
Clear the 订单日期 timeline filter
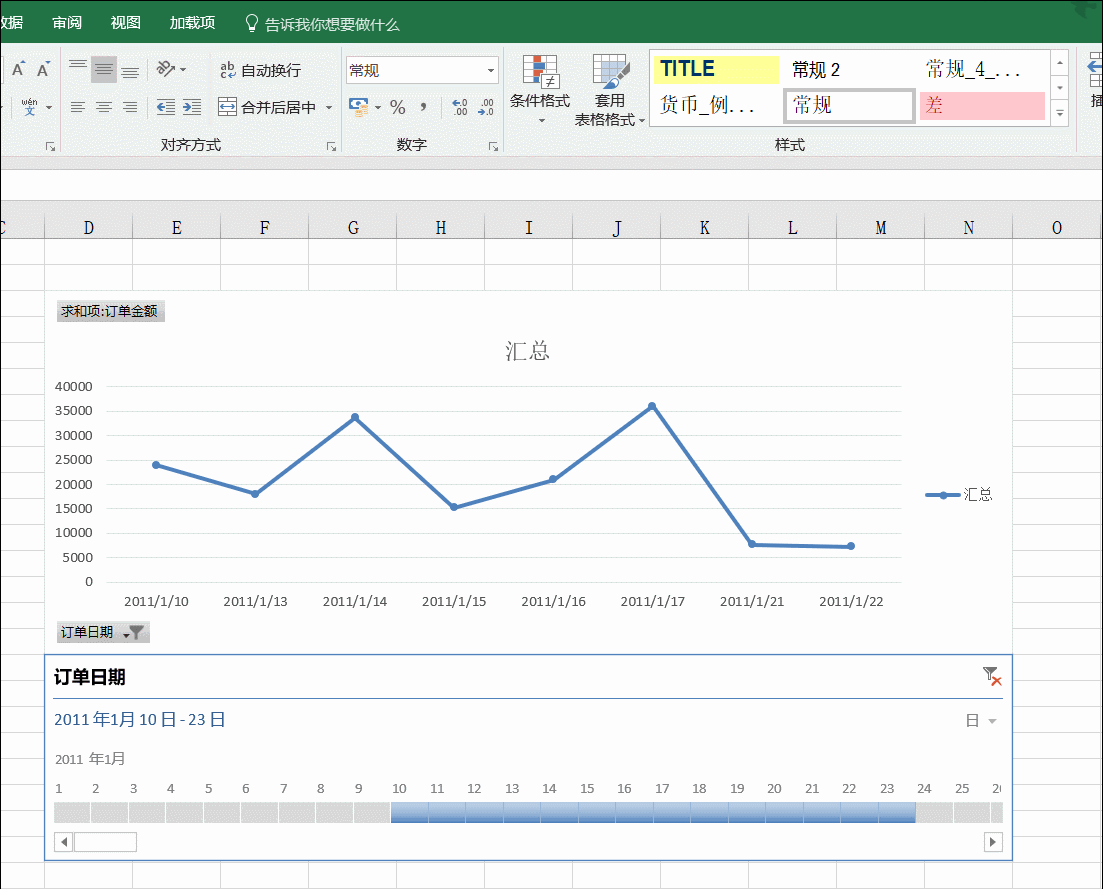(x=991, y=677)
